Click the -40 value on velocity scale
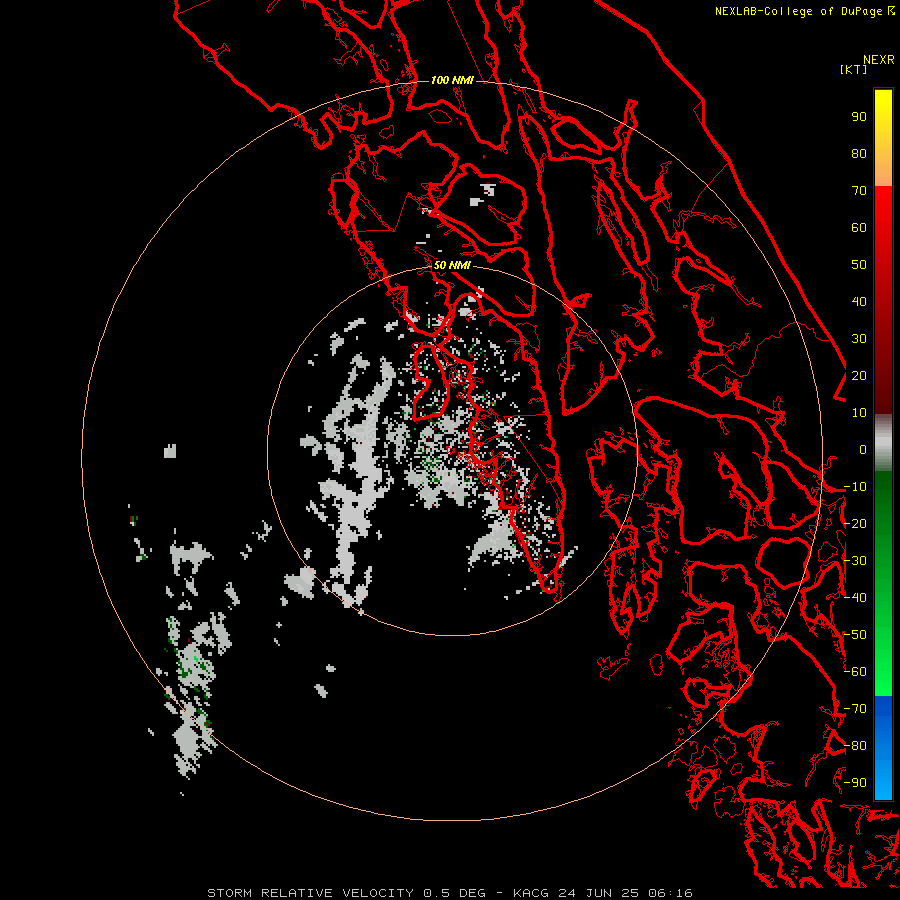900x900 pixels. pos(855,598)
